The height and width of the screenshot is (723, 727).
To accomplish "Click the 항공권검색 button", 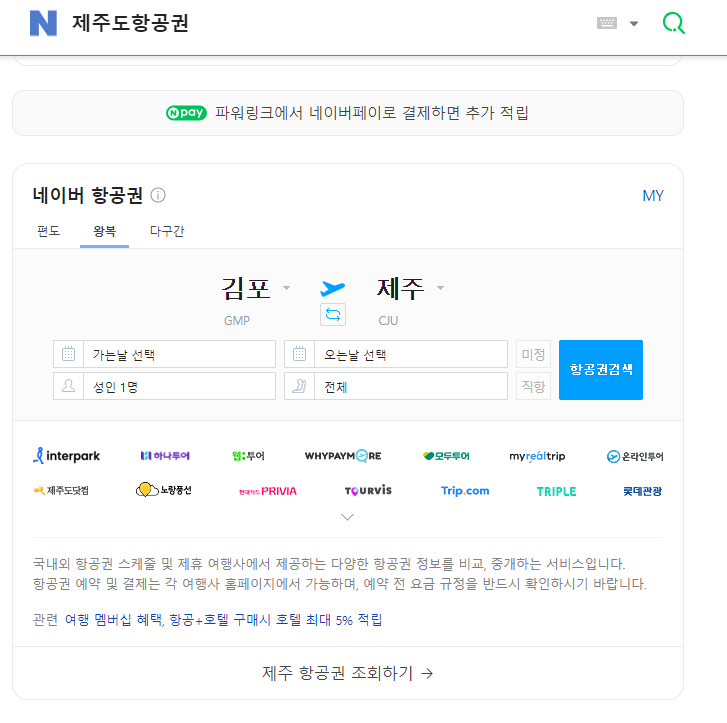I will [601, 370].
